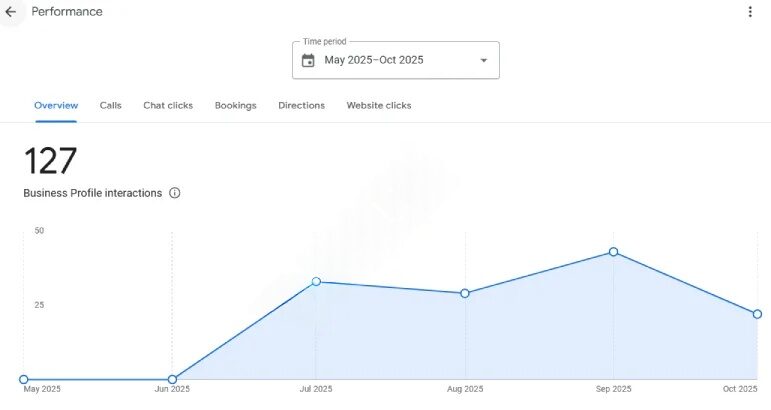
Task: Click the Oct 2025 data point
Action: pyautogui.click(x=757, y=314)
